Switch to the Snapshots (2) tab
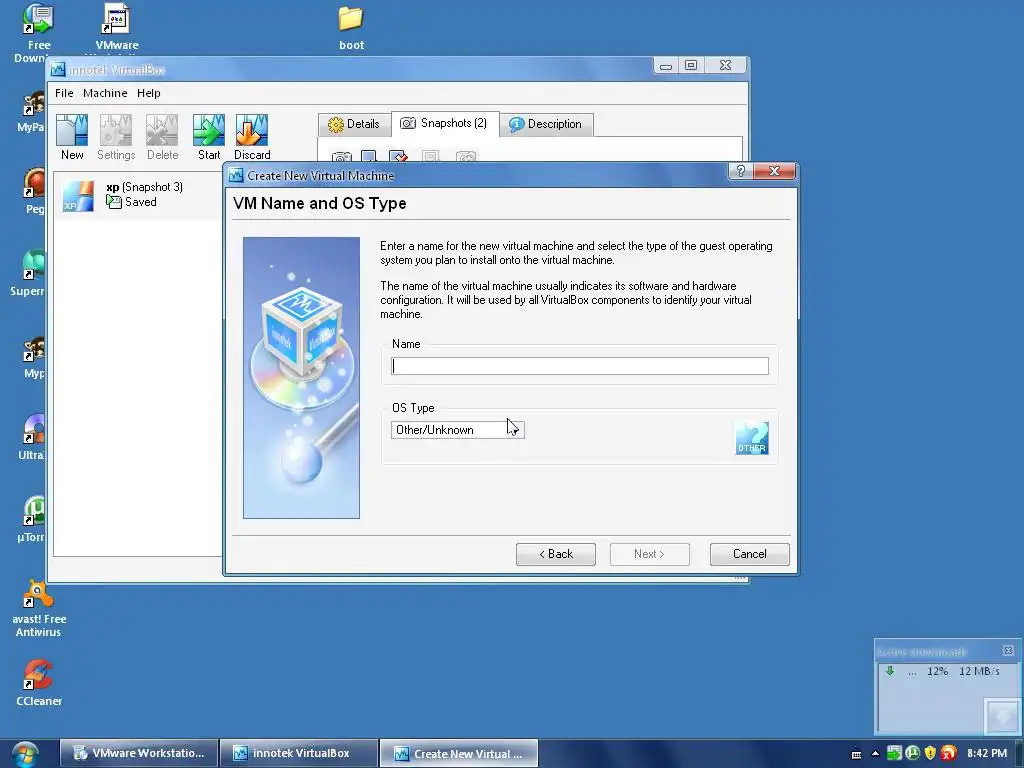This screenshot has height=768, width=1024. click(x=445, y=123)
